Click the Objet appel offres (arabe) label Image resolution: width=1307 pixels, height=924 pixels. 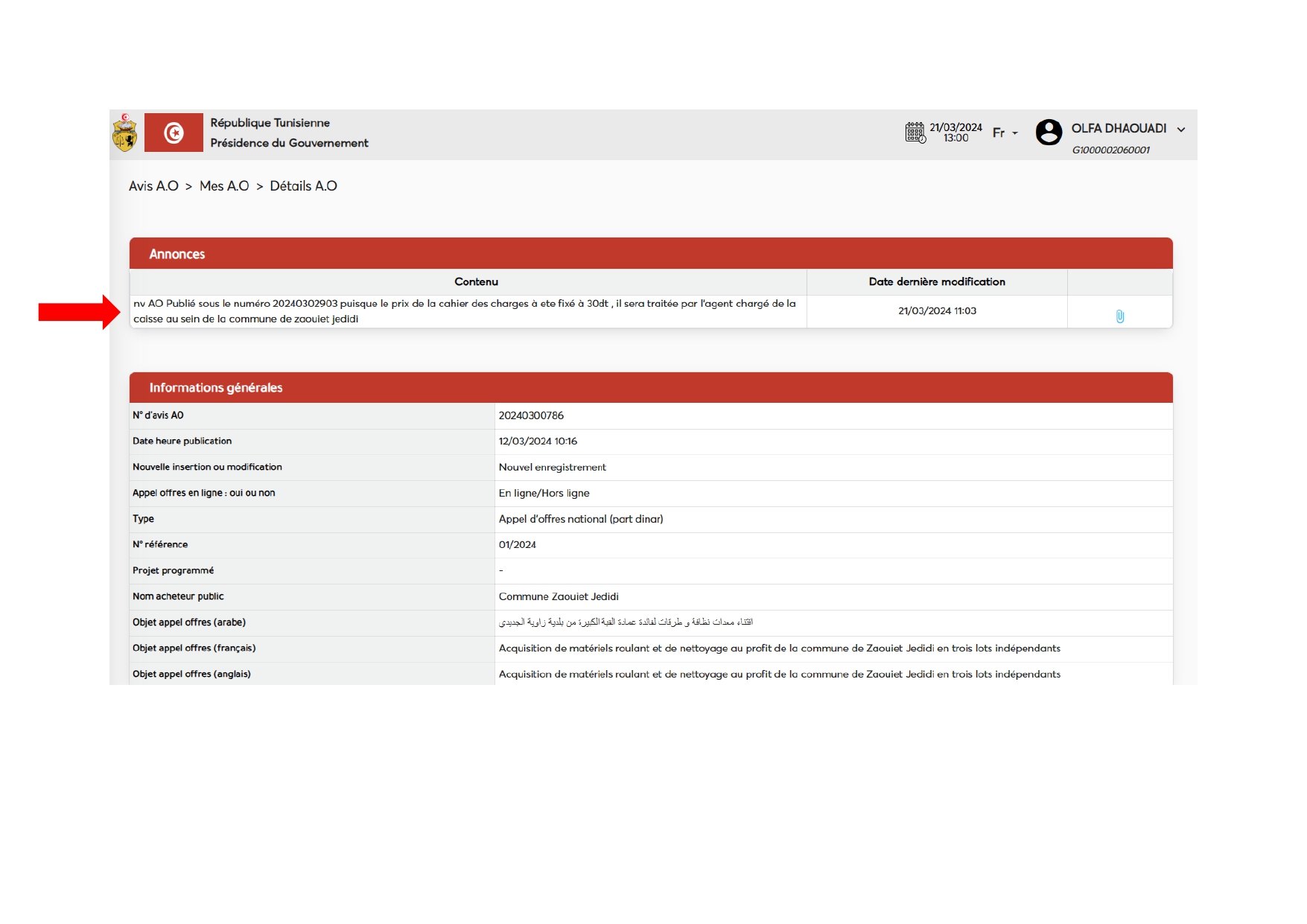coord(189,622)
